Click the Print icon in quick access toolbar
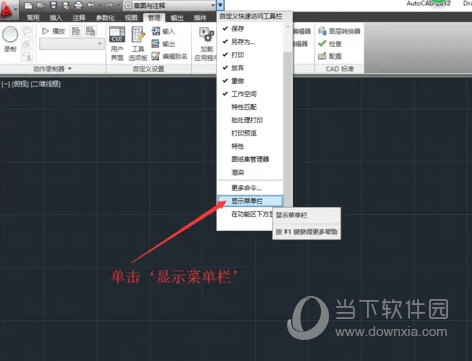The height and width of the screenshot is (361, 472). click(78, 5)
